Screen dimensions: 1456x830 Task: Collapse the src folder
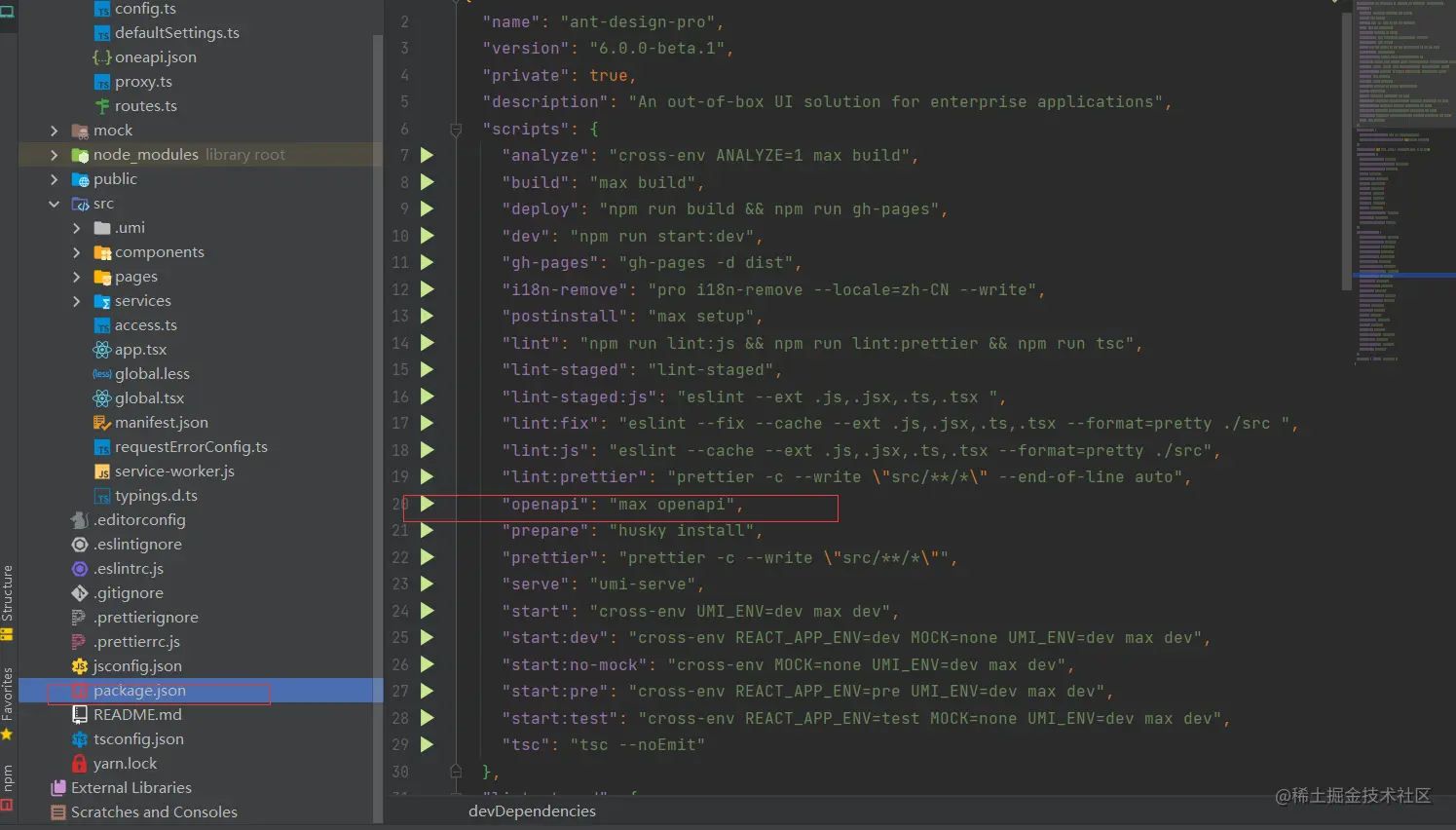(x=55, y=204)
